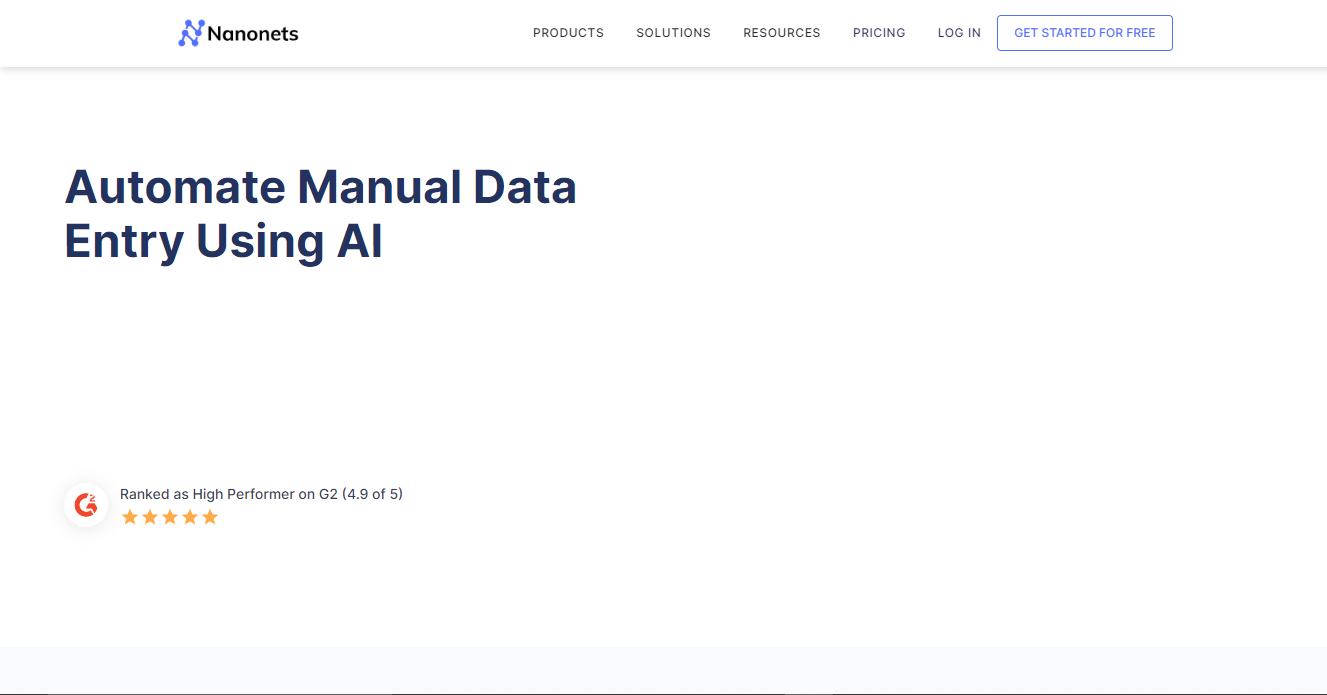Click the Nanonets logo icon
1327x695 pixels.
tap(190, 33)
